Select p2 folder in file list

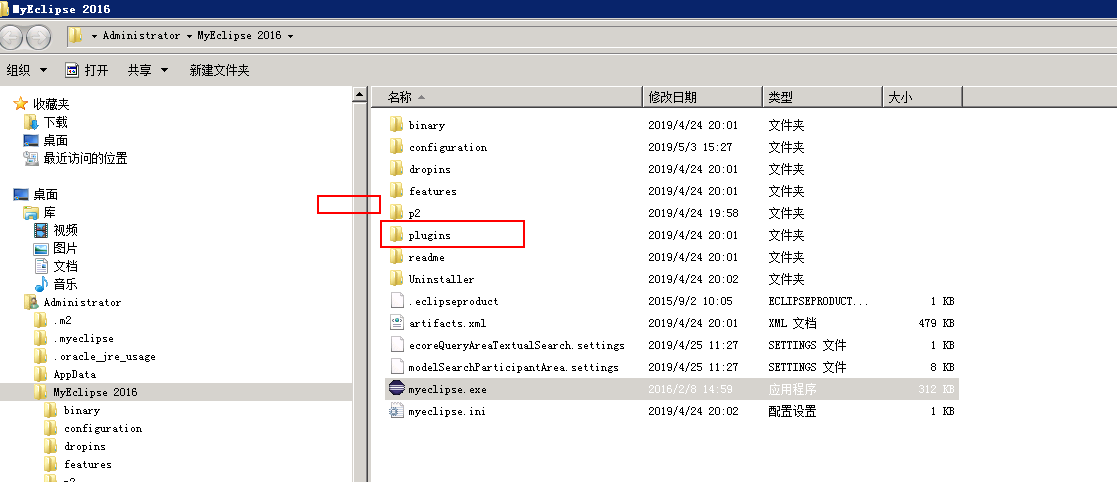coord(415,213)
